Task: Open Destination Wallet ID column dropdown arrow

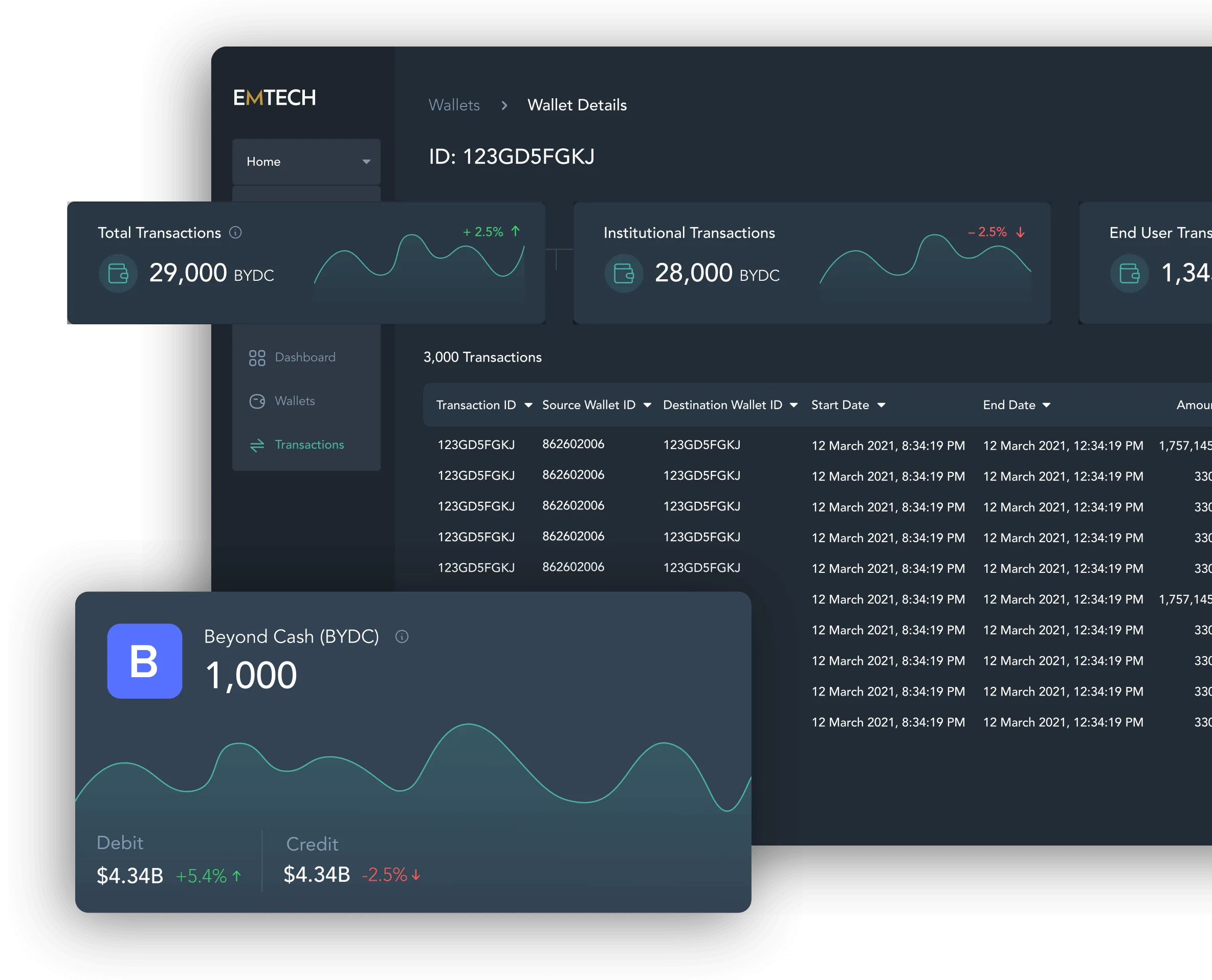Action: (794, 405)
